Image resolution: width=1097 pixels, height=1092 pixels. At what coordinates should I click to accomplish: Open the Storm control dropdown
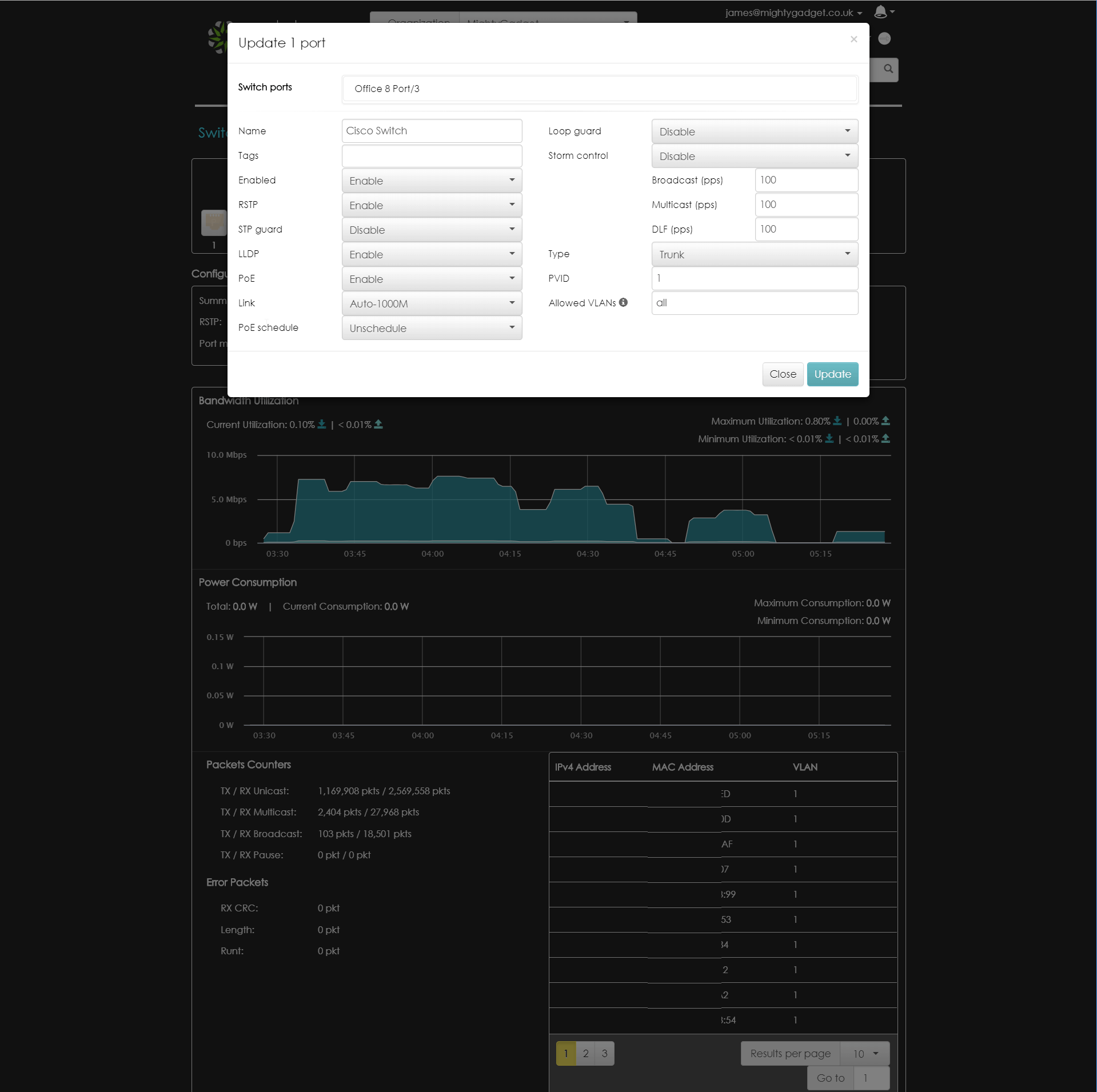tap(754, 156)
